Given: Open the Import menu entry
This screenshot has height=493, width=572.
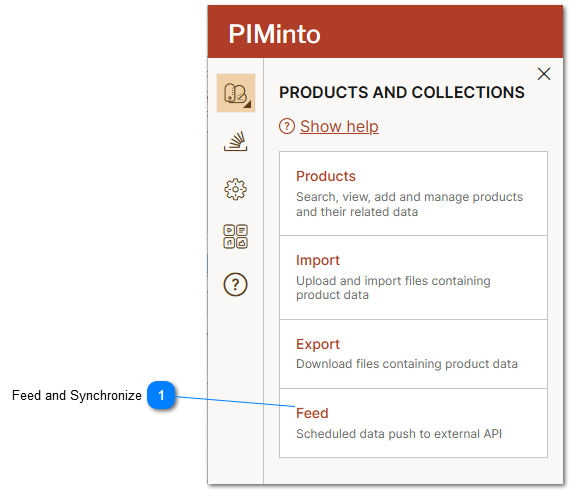Looking at the screenshot, I should coord(413,278).
